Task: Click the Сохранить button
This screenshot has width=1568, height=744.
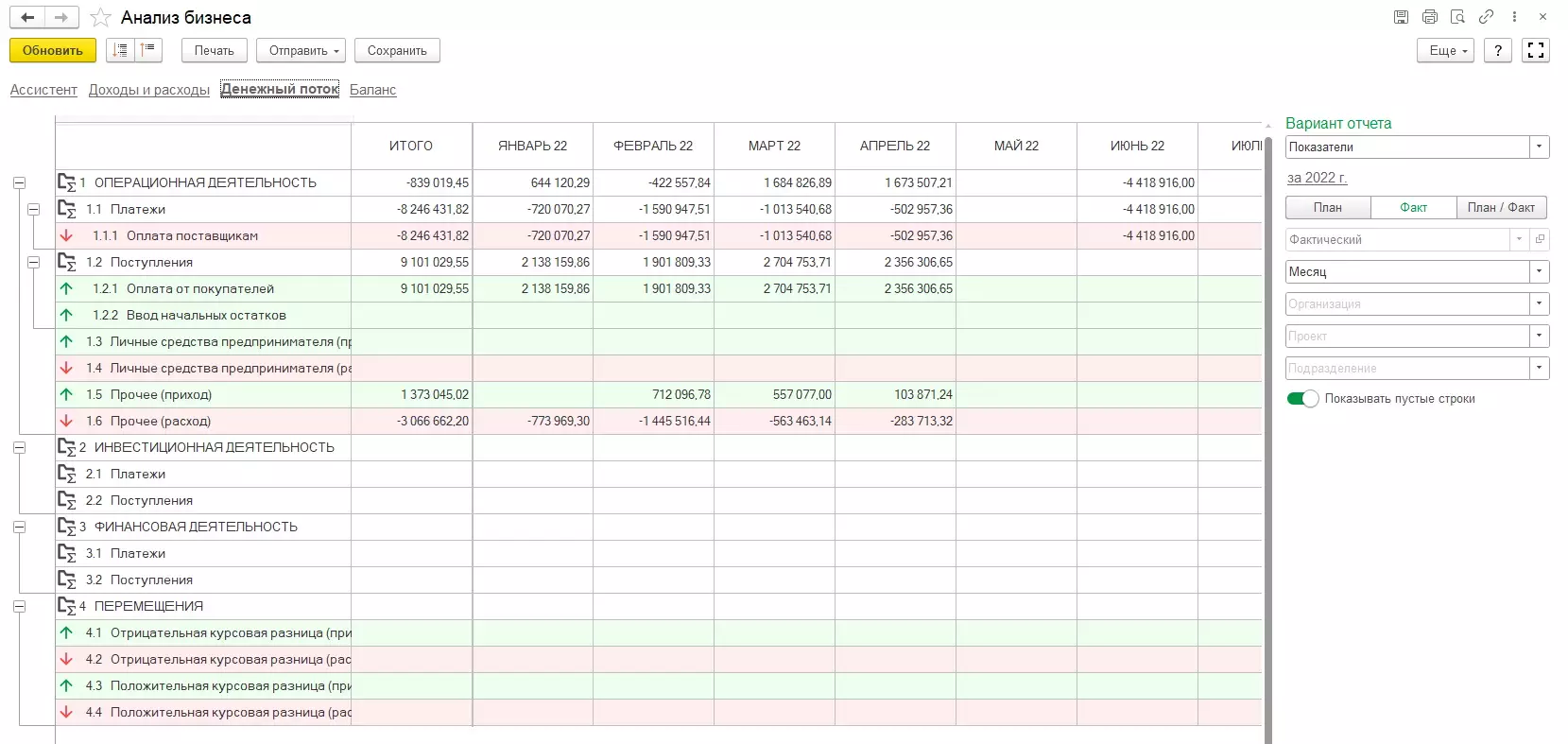Action: [x=397, y=50]
